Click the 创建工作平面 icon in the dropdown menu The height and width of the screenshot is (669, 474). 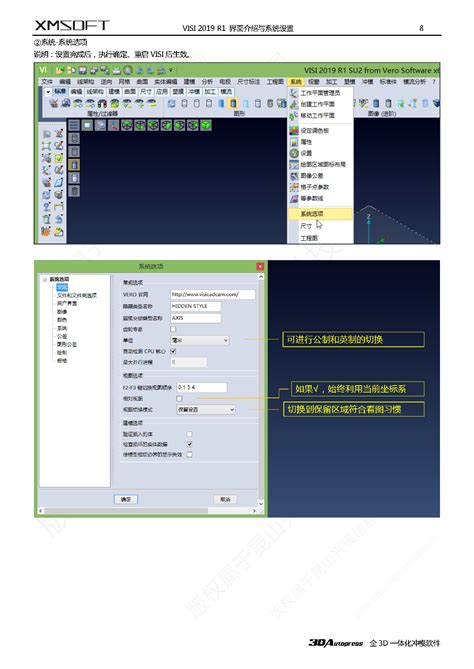coord(294,104)
